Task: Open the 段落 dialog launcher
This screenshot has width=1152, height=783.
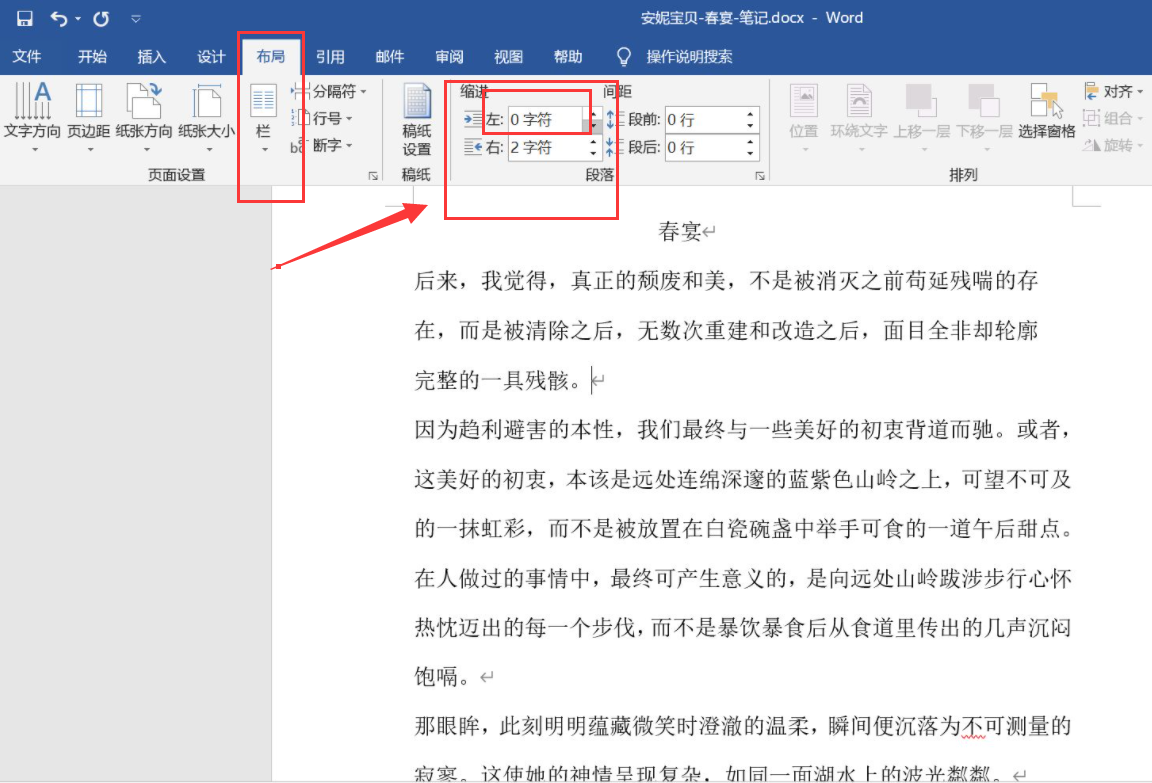Action: tap(759, 175)
